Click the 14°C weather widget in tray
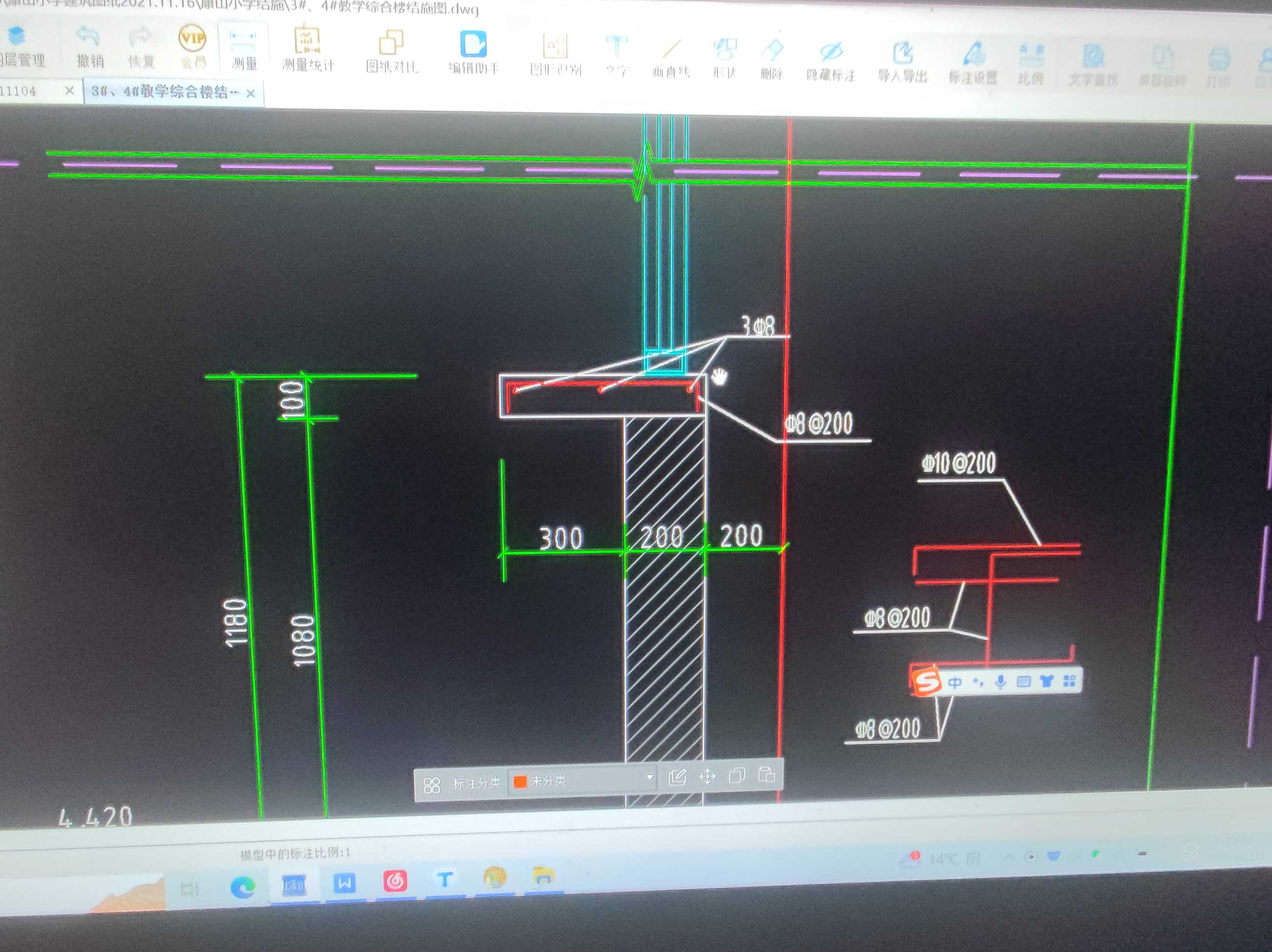The height and width of the screenshot is (952, 1272). (x=941, y=859)
